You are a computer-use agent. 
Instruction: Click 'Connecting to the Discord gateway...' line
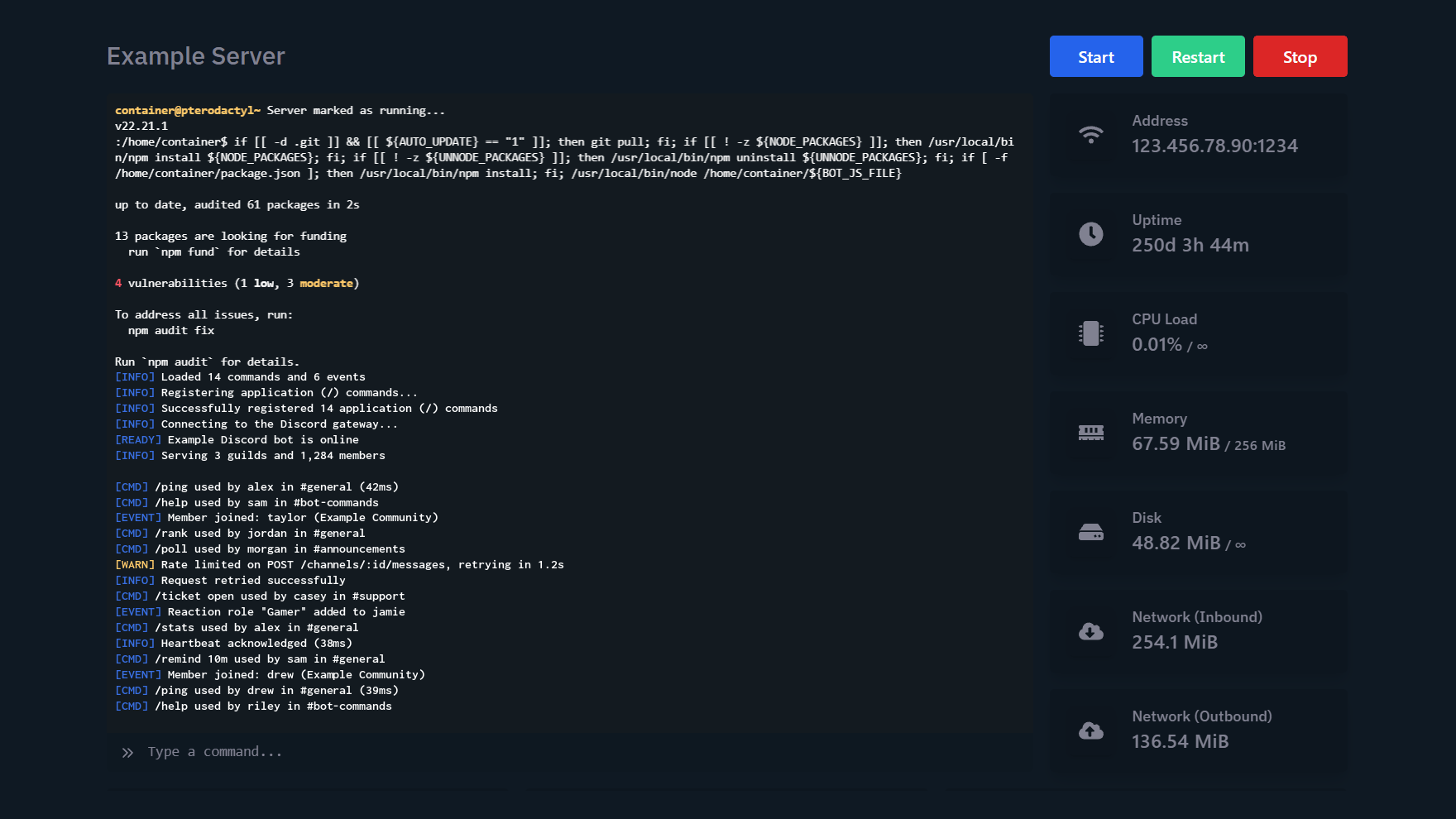[x=256, y=424]
